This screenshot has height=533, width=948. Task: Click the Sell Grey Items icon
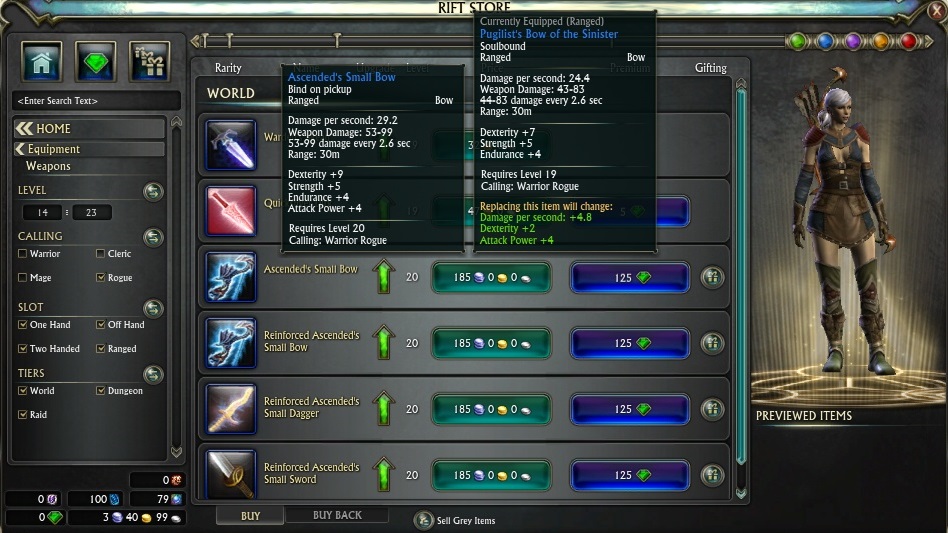coord(423,520)
